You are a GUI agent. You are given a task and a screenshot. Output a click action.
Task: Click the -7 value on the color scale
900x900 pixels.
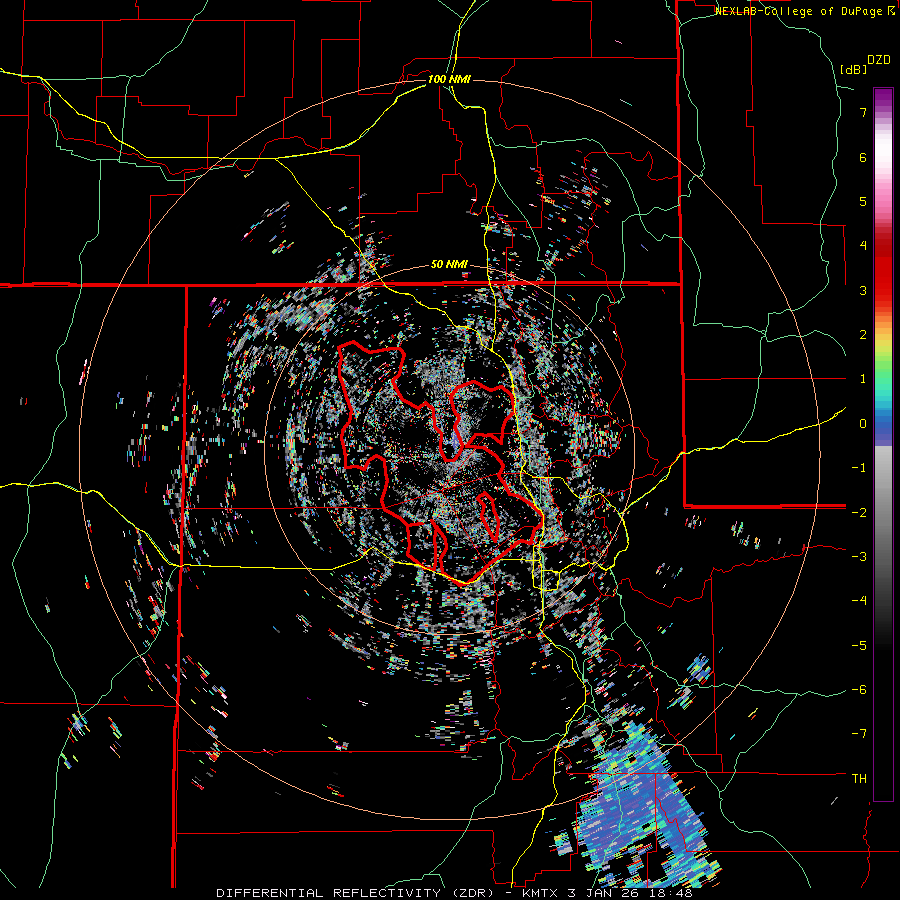859,734
